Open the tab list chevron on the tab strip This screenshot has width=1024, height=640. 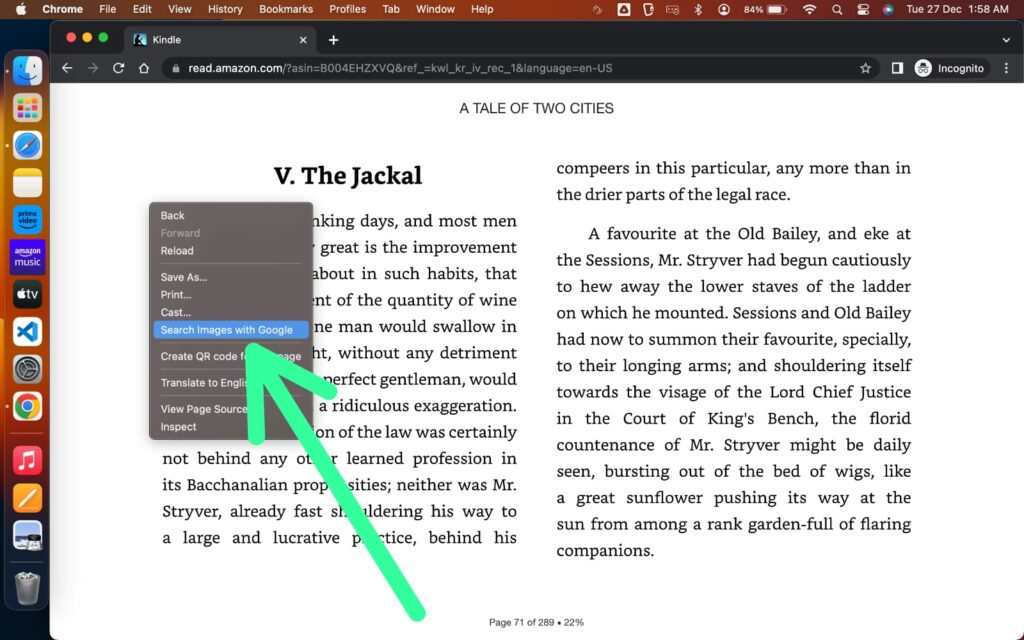(1008, 39)
